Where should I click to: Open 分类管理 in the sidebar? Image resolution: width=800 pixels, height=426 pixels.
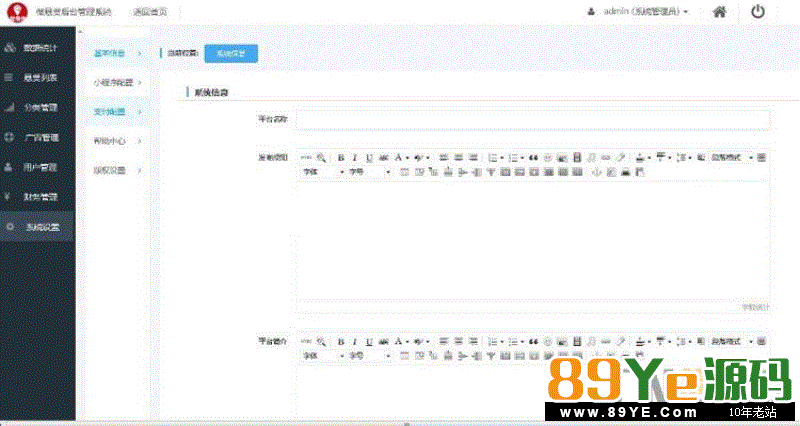pos(38,108)
